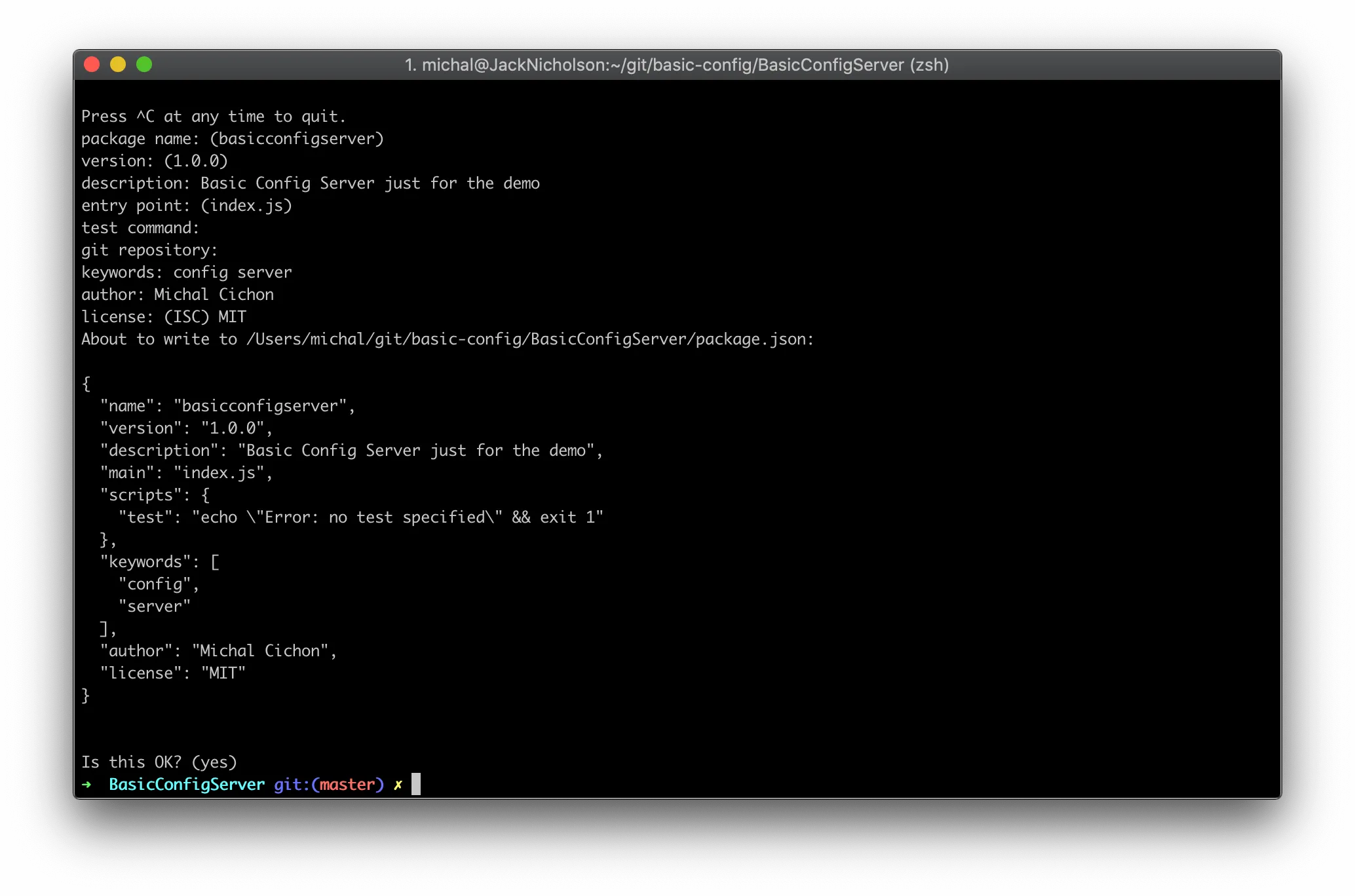Click JSON '"test": "echo' script line

[x=361, y=517]
